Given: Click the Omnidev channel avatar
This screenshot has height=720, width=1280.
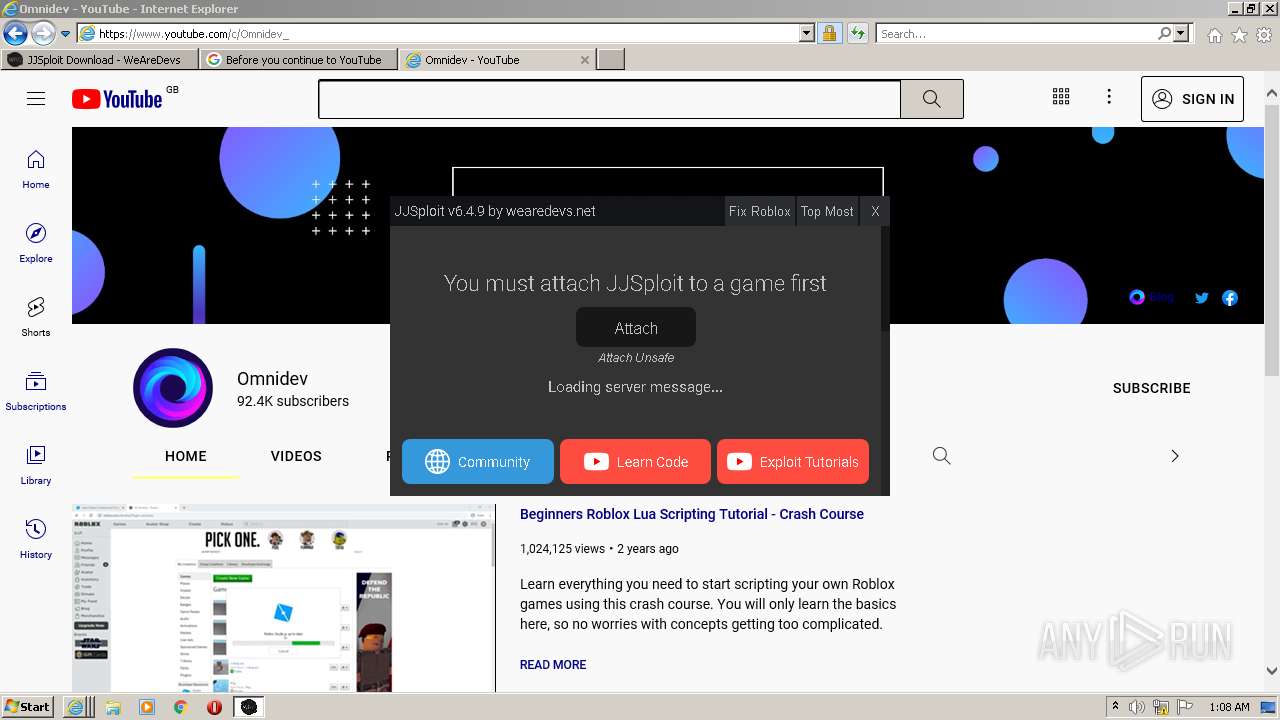Looking at the screenshot, I should [173, 388].
